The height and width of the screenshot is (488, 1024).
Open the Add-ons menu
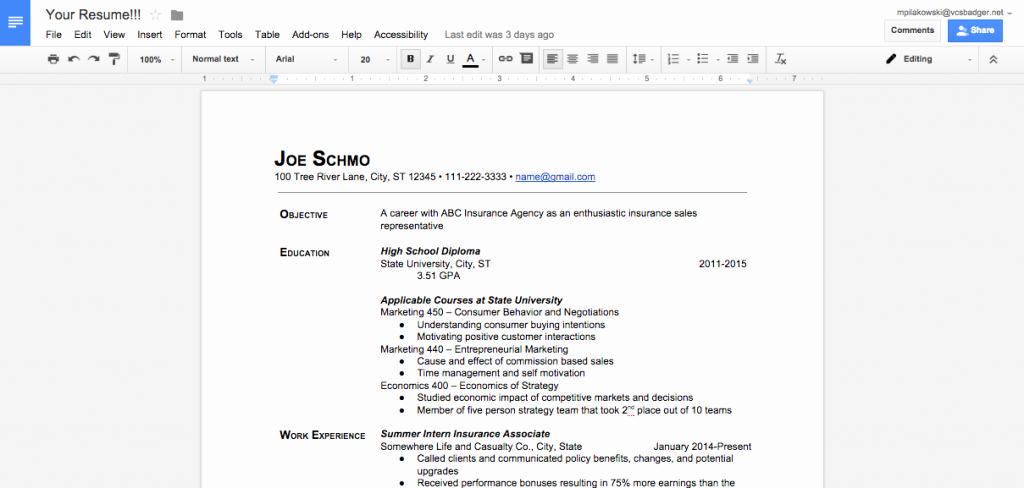(x=310, y=35)
